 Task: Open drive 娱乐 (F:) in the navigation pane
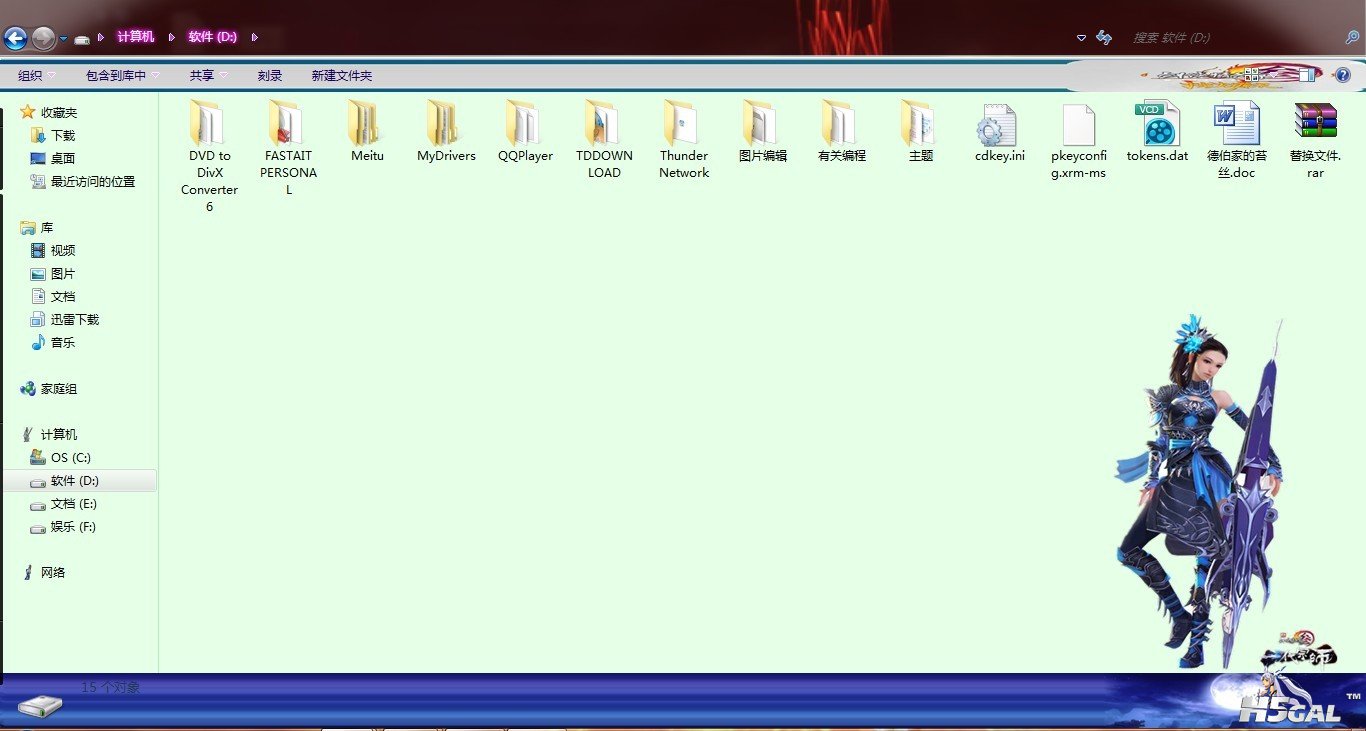coord(64,526)
